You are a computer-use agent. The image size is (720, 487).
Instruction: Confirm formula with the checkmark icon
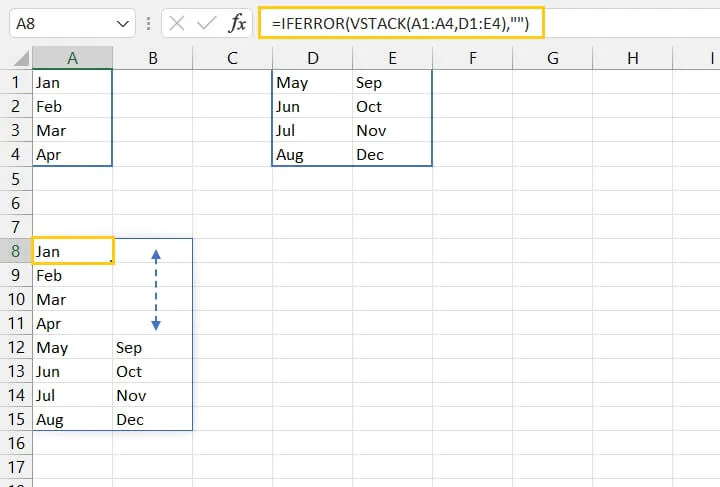(206, 23)
